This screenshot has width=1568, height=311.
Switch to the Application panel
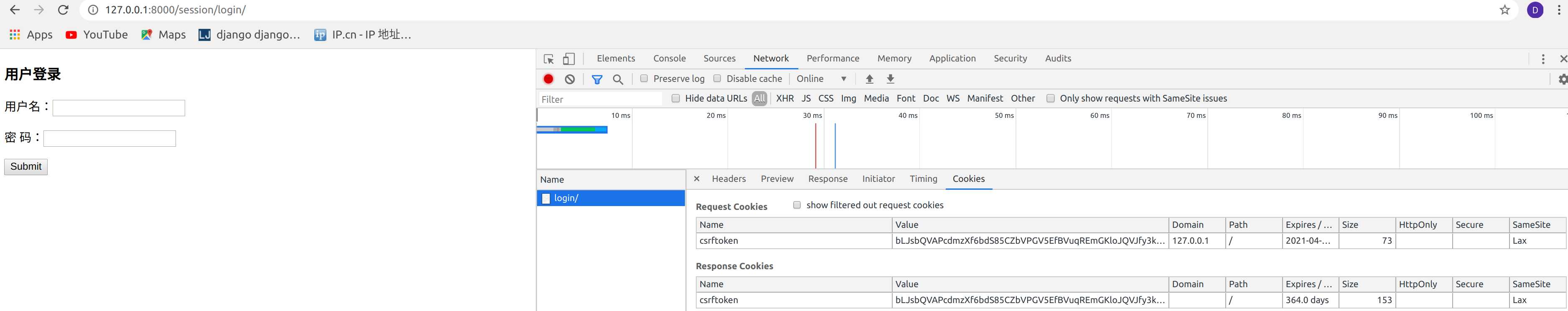click(952, 59)
